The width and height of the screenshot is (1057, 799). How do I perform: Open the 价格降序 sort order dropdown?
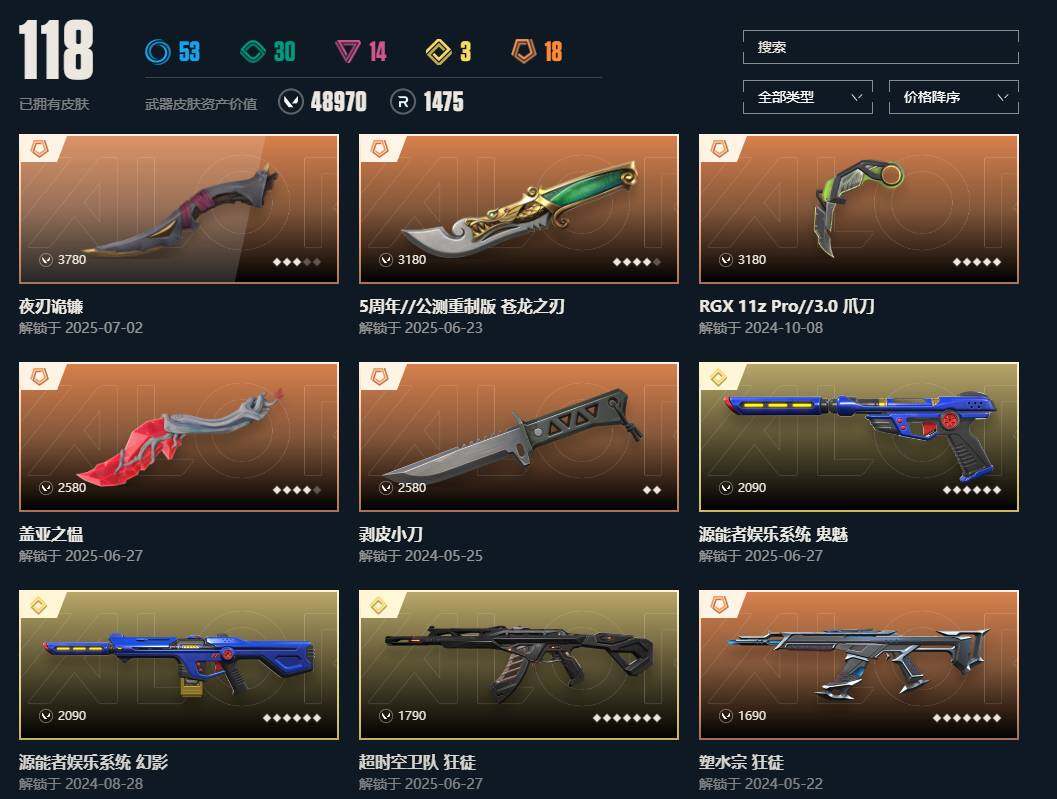[953, 97]
